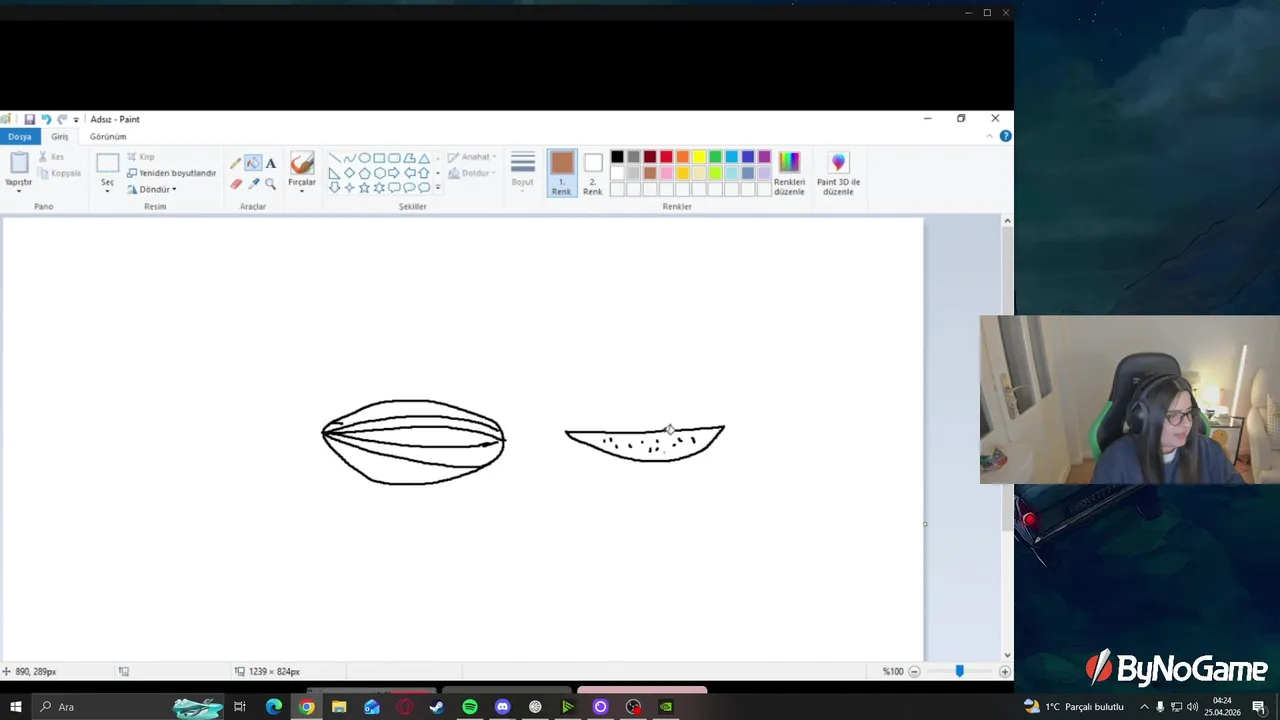Open Customize Quick Access Toolbar dropdown
This screenshot has height=720, width=1280.
coord(76,120)
